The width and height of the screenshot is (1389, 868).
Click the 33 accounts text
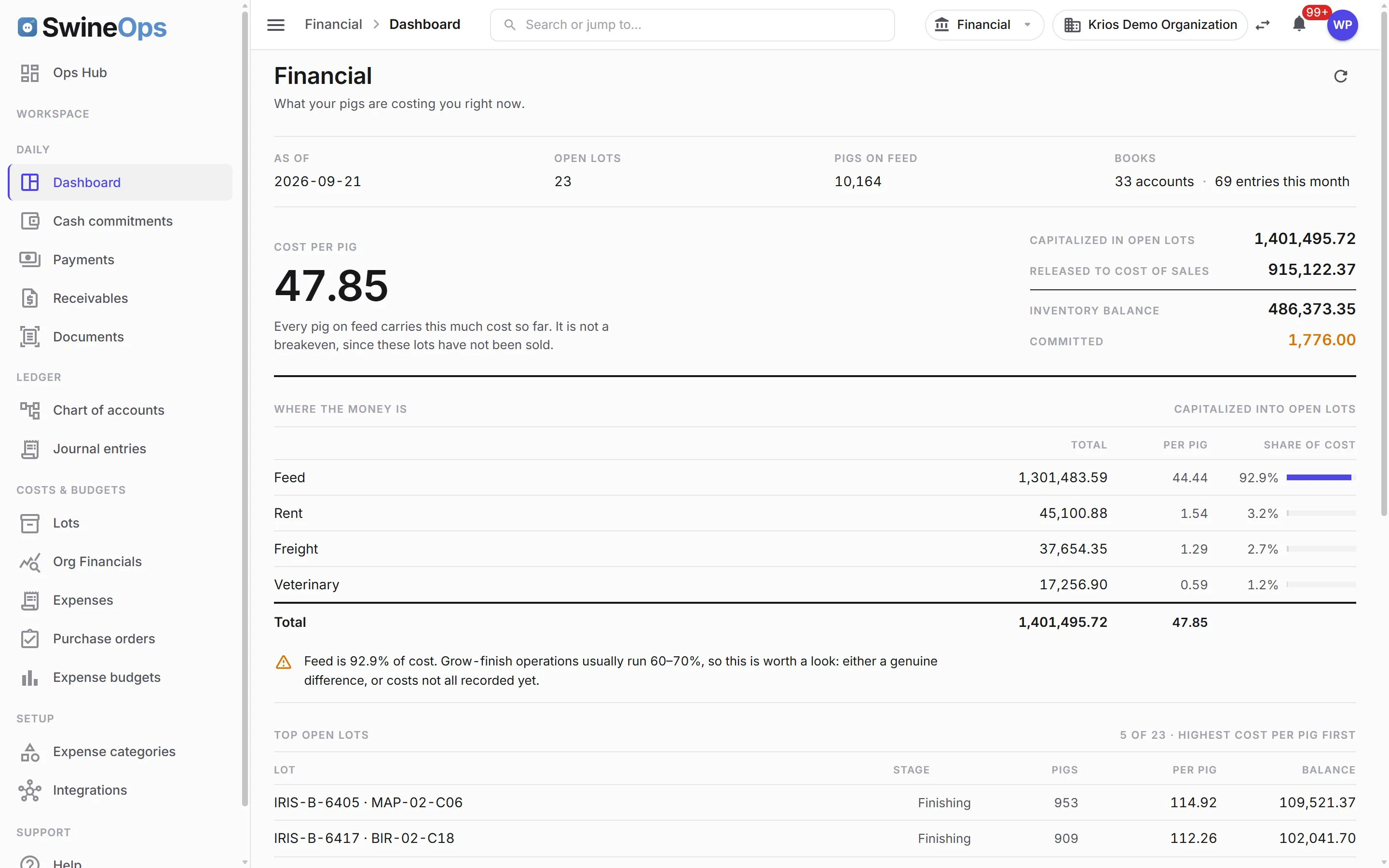tap(1154, 181)
